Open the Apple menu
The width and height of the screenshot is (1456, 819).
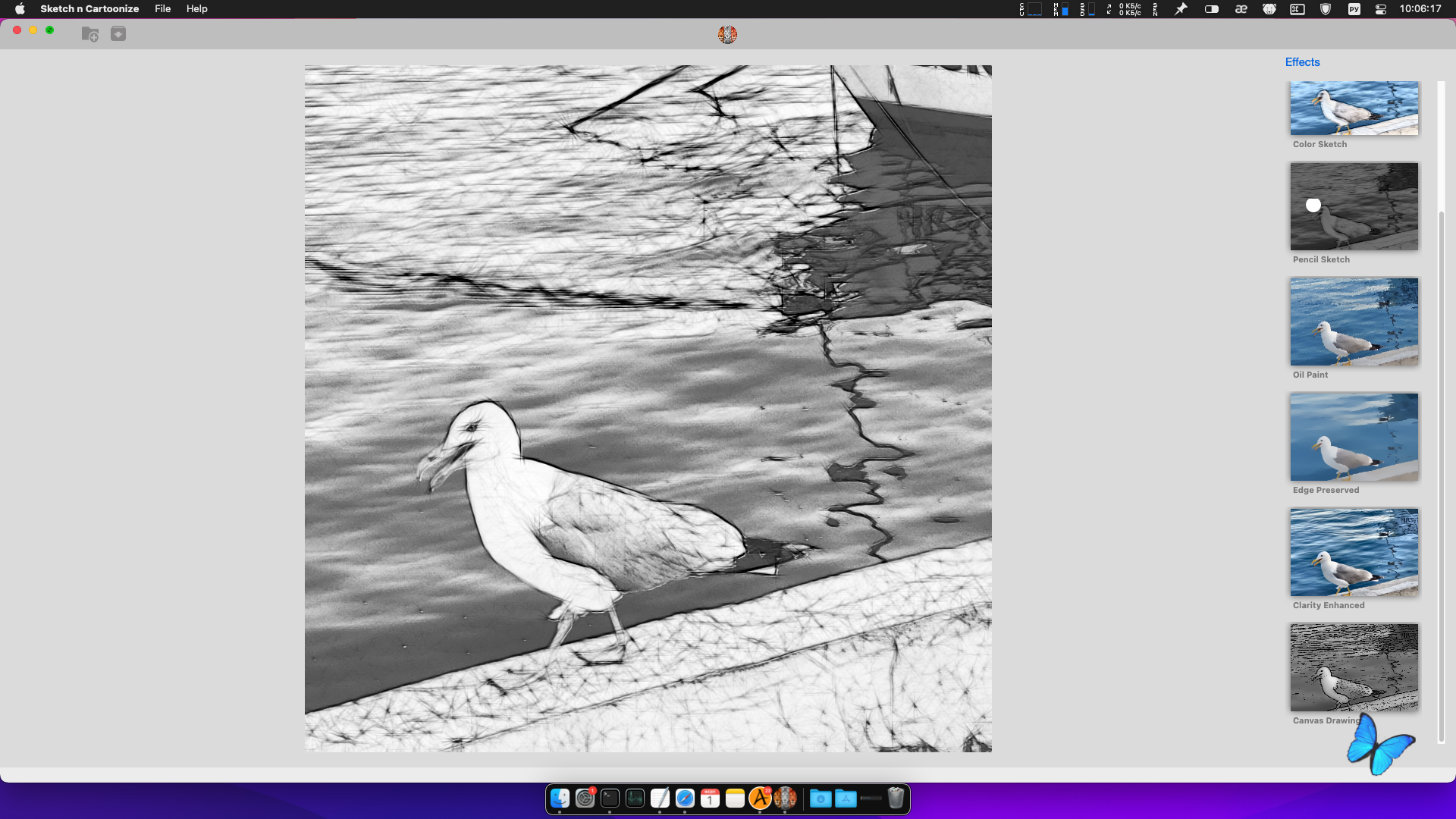pos(20,9)
